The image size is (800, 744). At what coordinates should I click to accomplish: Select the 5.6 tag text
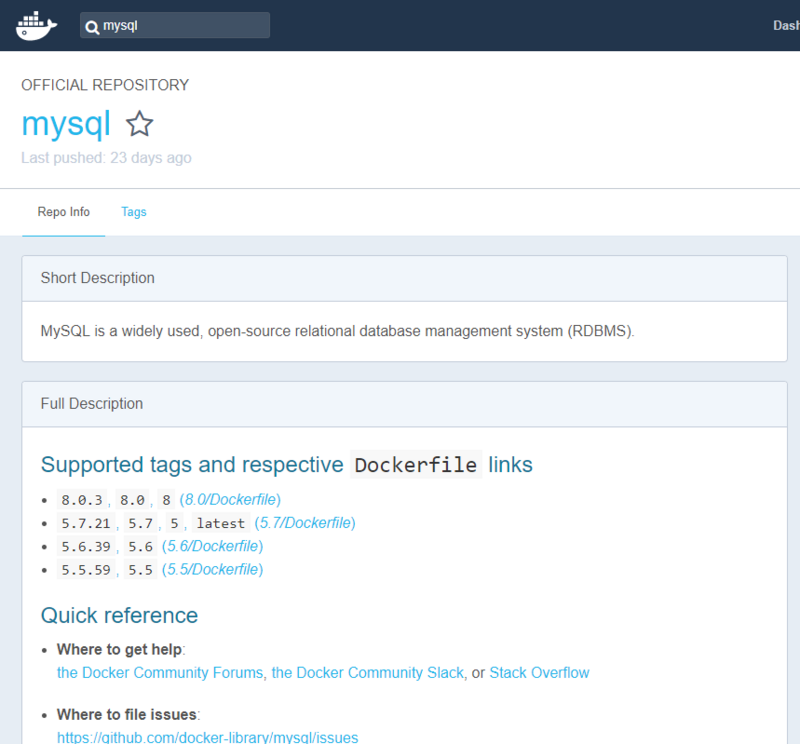140,547
